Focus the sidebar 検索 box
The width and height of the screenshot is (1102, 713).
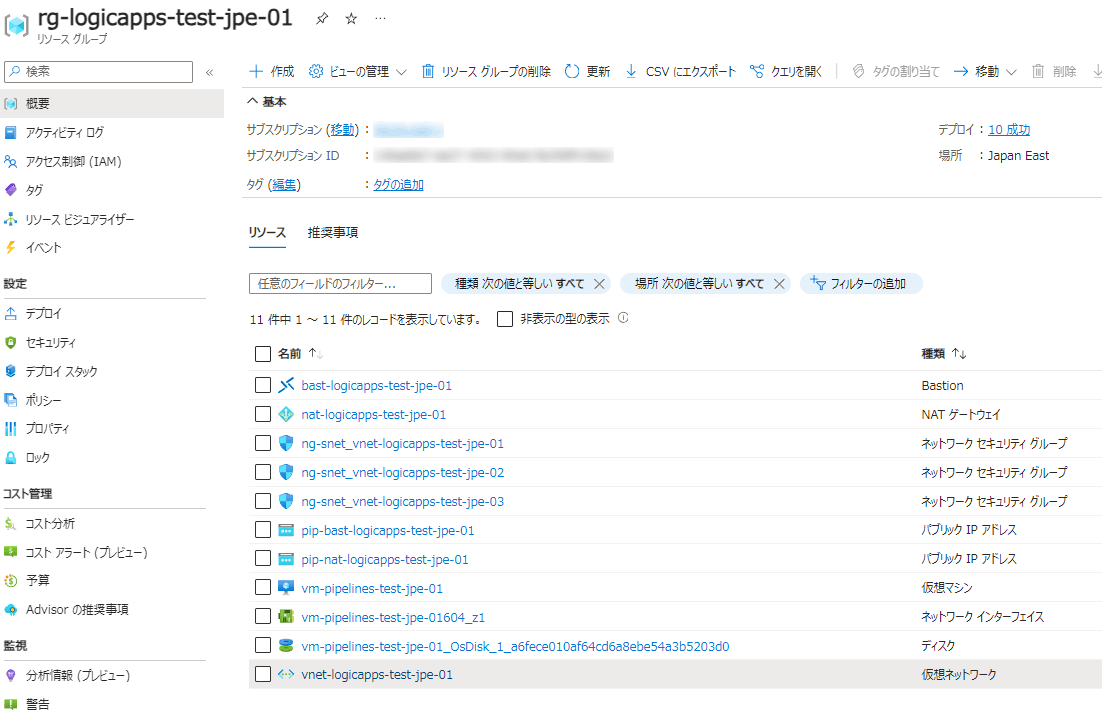coord(98,72)
